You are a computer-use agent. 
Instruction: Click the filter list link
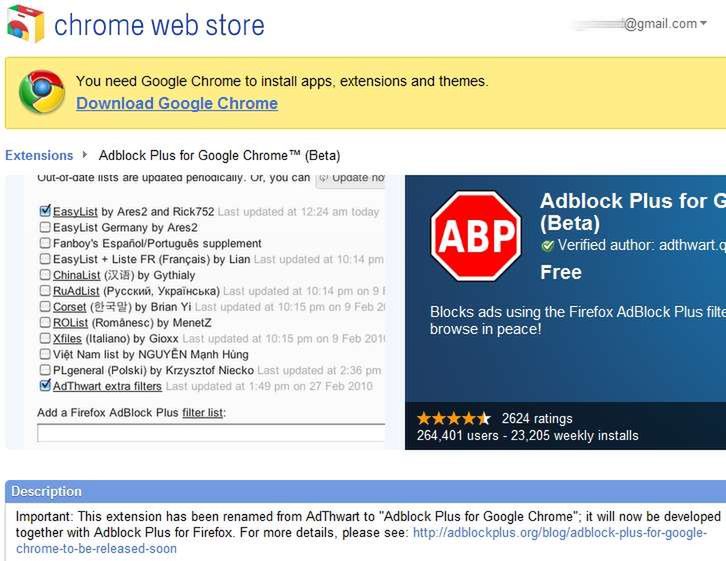click(x=202, y=412)
